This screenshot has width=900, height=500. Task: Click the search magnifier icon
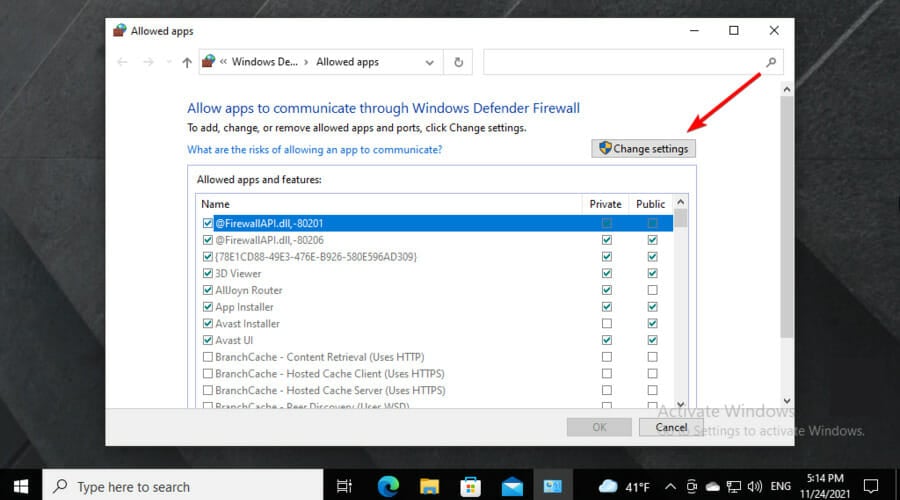point(771,62)
